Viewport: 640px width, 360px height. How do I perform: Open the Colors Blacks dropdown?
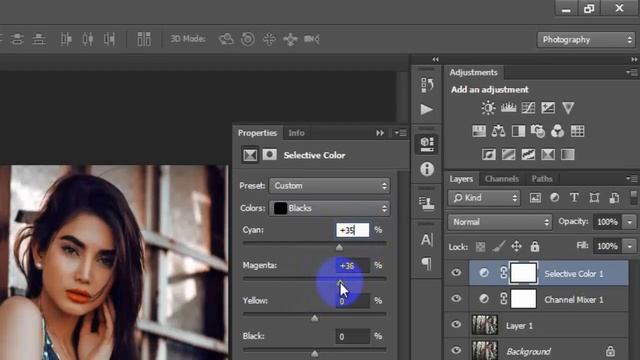pyautogui.click(x=329, y=208)
